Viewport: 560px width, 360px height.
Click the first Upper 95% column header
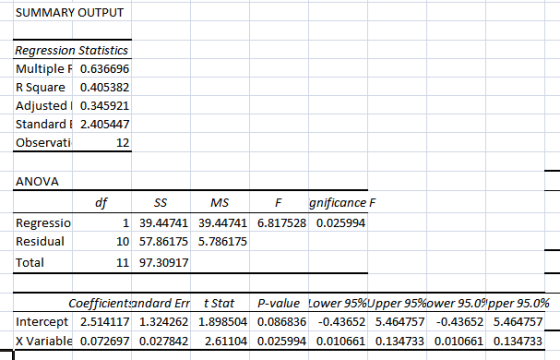(x=397, y=303)
